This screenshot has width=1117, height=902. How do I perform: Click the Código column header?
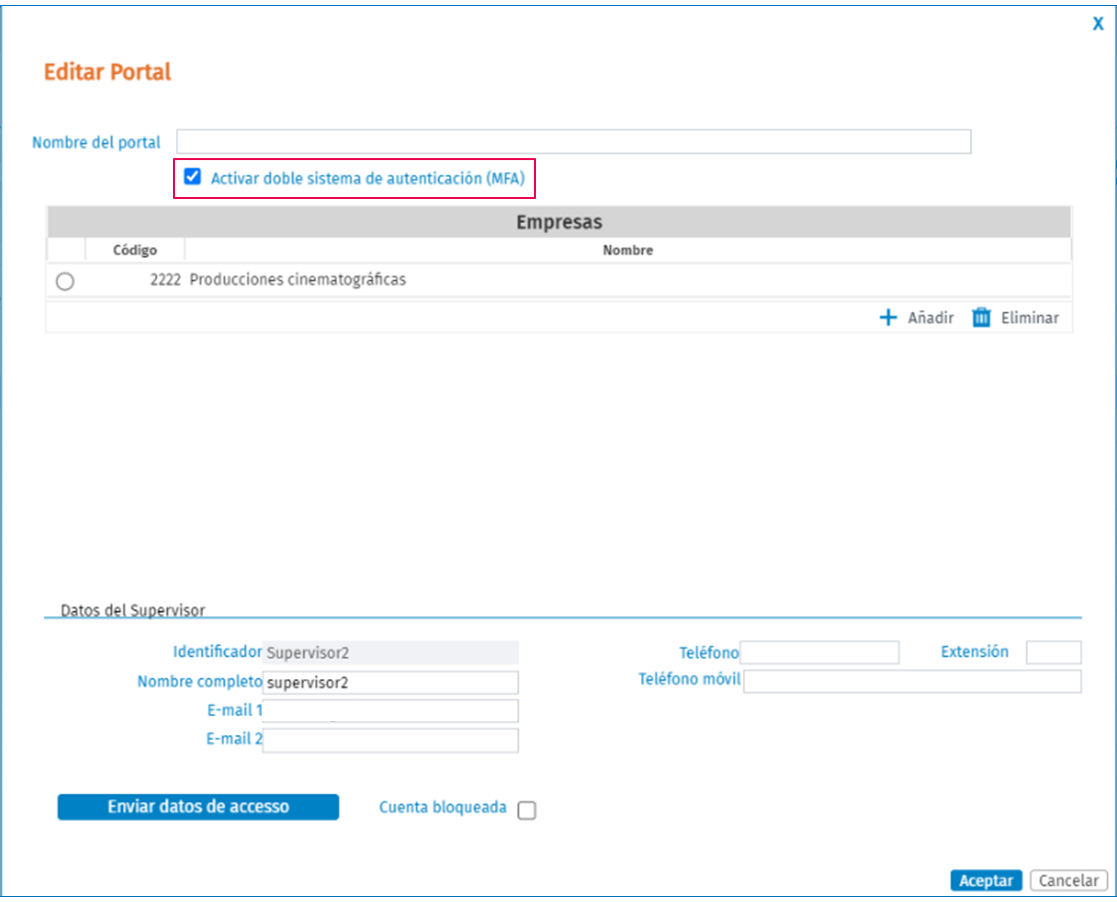coord(135,250)
